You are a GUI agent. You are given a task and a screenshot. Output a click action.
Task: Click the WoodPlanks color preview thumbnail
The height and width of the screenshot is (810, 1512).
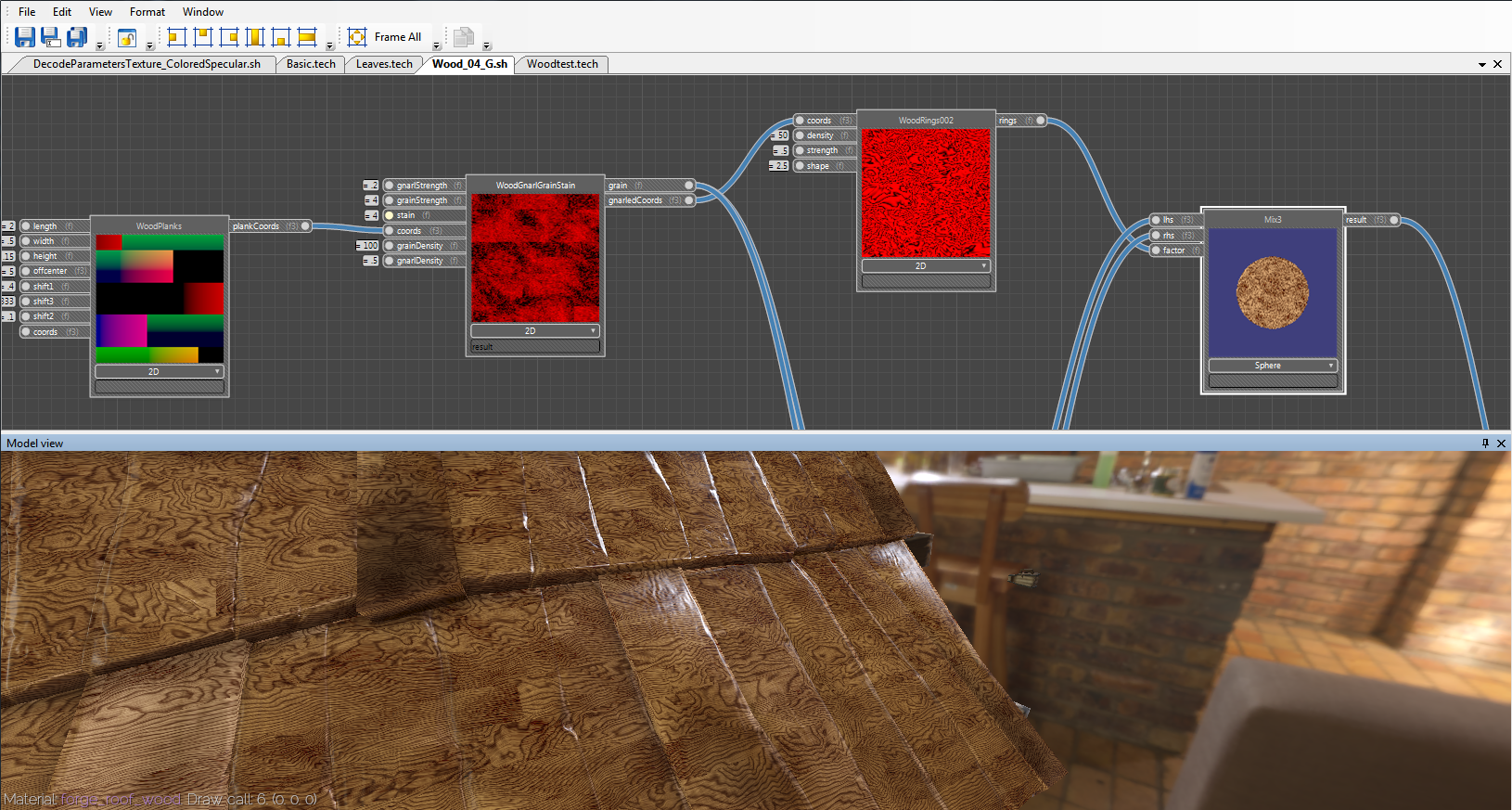[x=160, y=299]
